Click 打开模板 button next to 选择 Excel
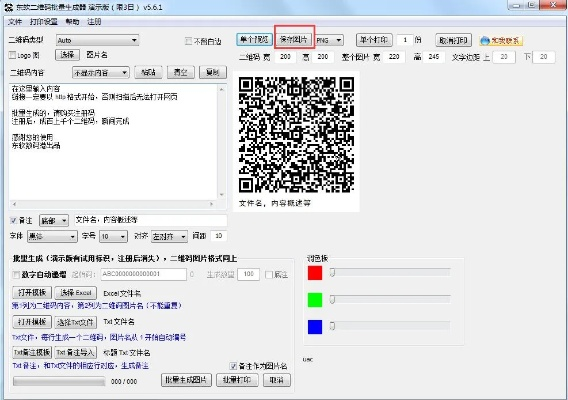Screen dimensions: 568x400 click(32, 292)
